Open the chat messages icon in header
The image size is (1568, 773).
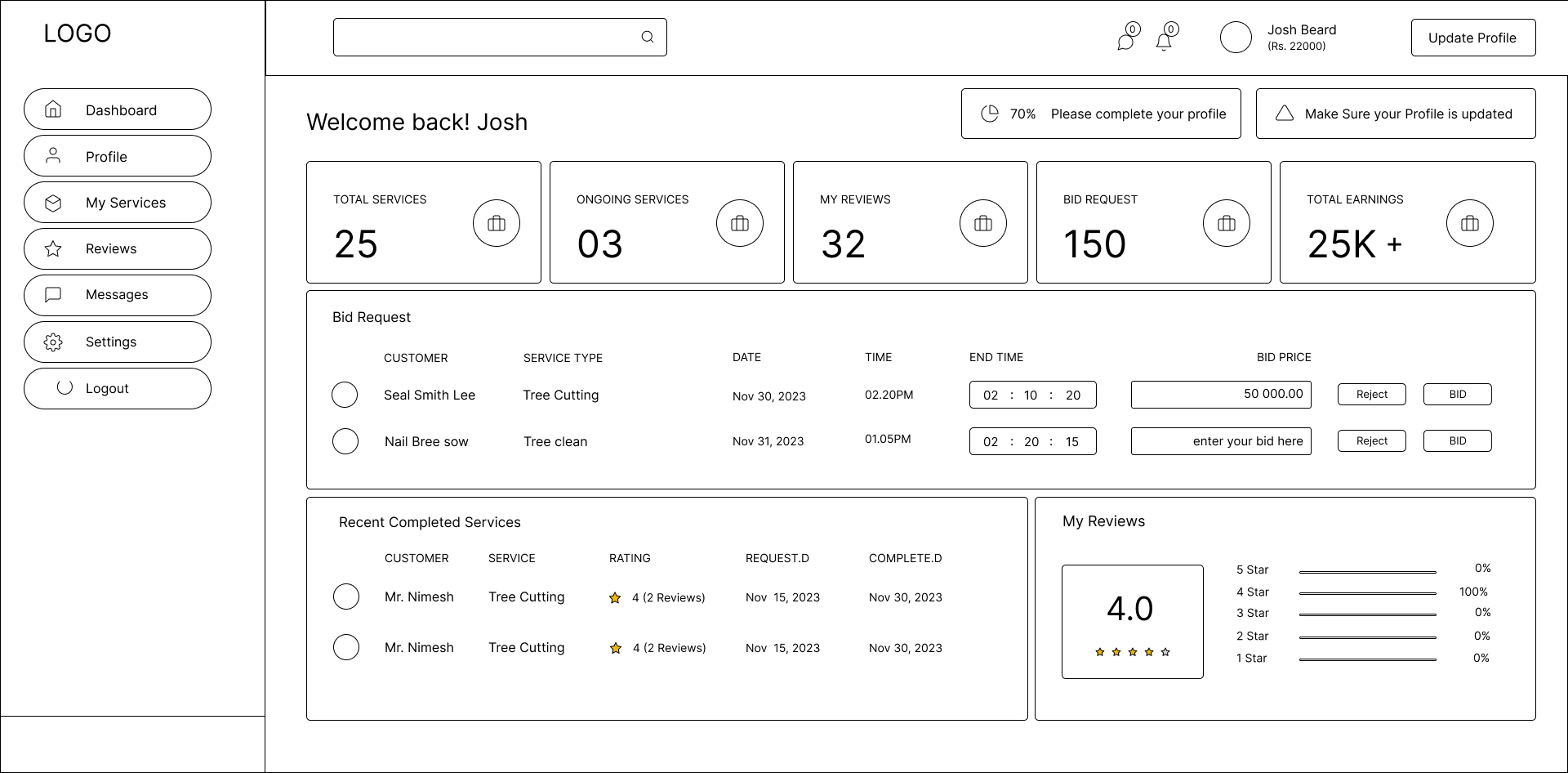click(1125, 42)
